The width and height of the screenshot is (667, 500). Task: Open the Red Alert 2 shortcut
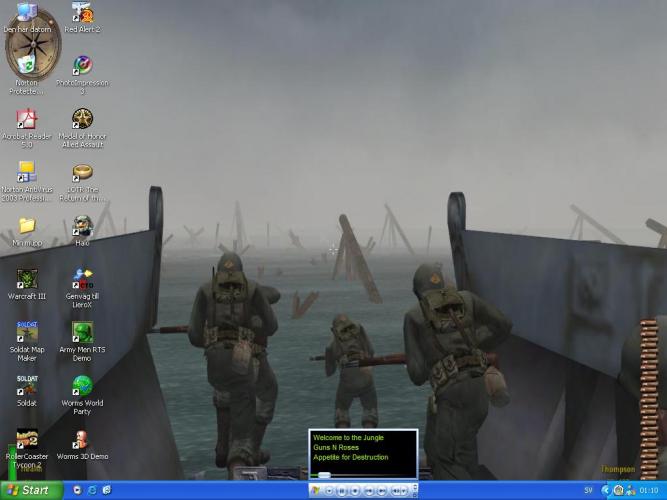click(x=82, y=18)
